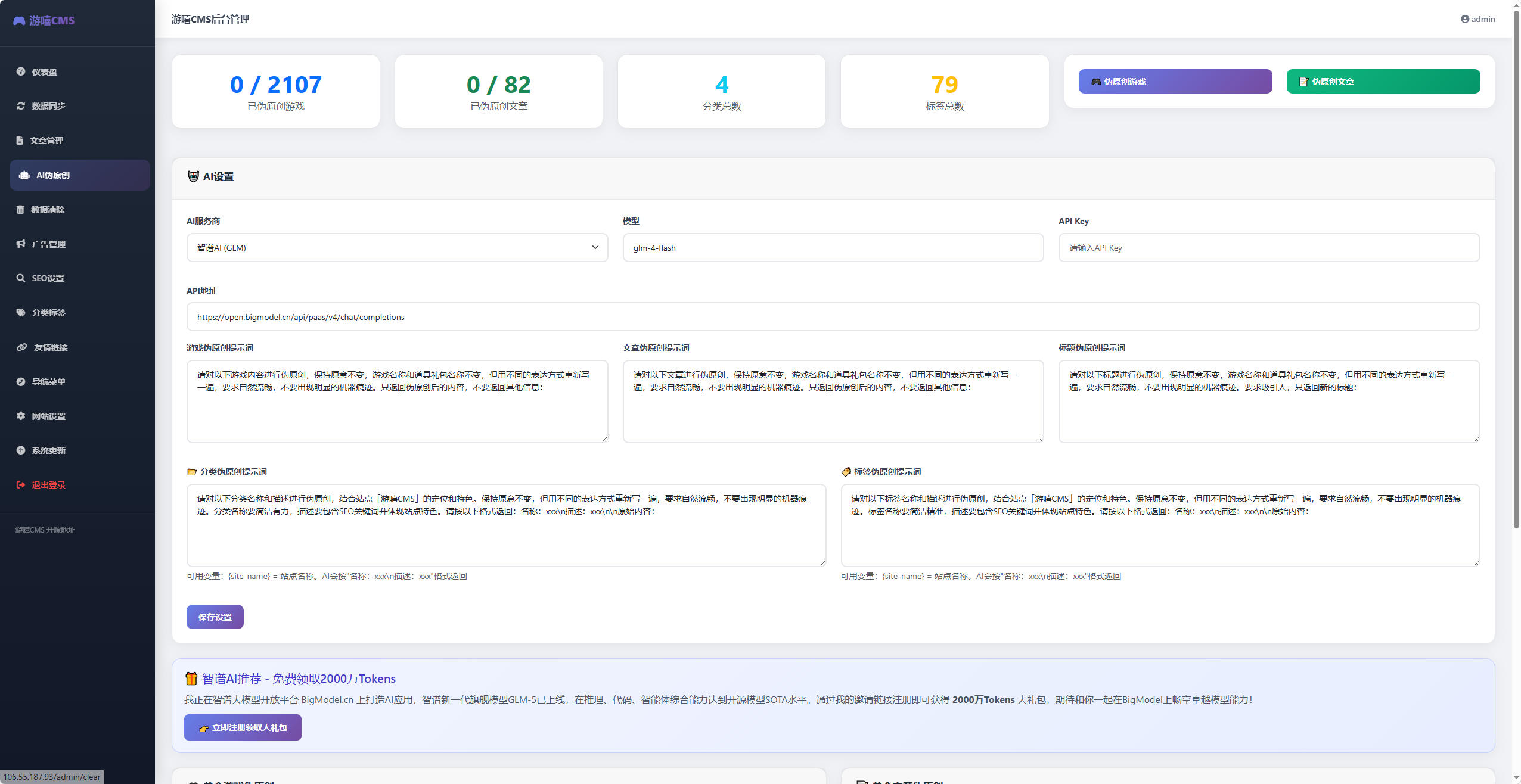This screenshot has width=1521, height=784.
Task: Click the 网站设置 gear icon
Action: (x=21, y=416)
